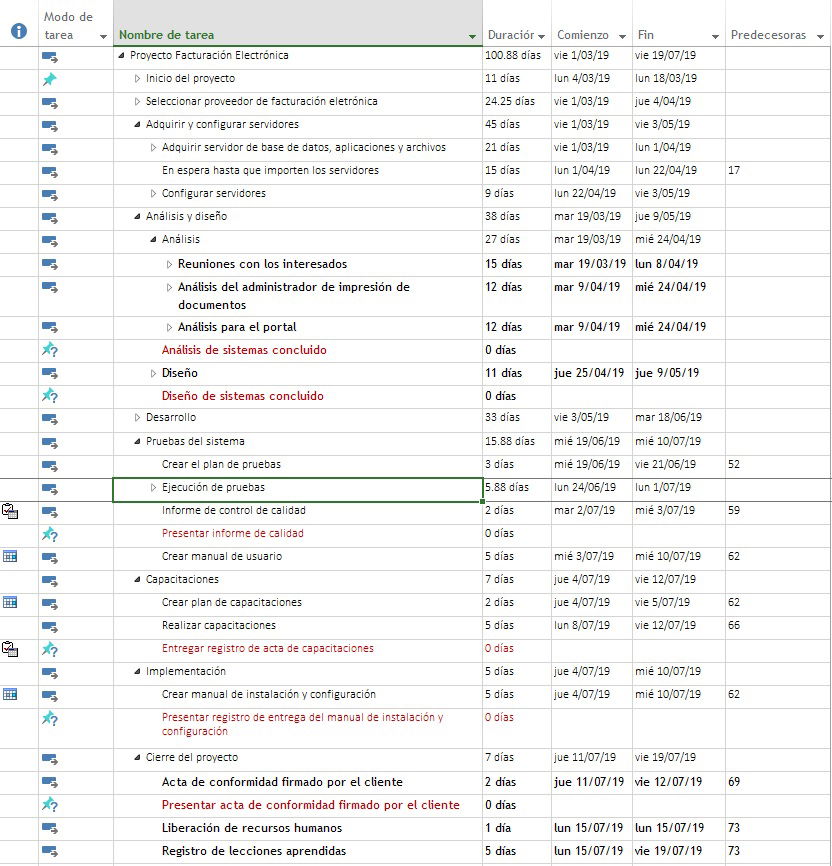This screenshot has width=832, height=866.
Task: Click the fill handle of the selected Ejecución de pruebas cell
Action: click(482, 501)
